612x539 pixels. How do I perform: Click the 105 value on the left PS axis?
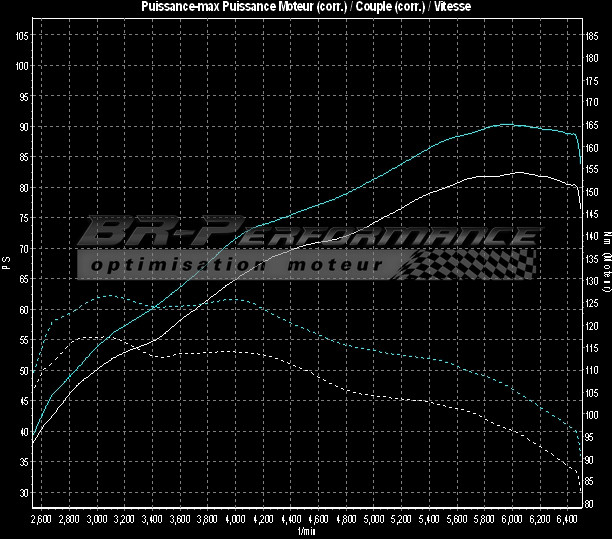tap(22, 35)
